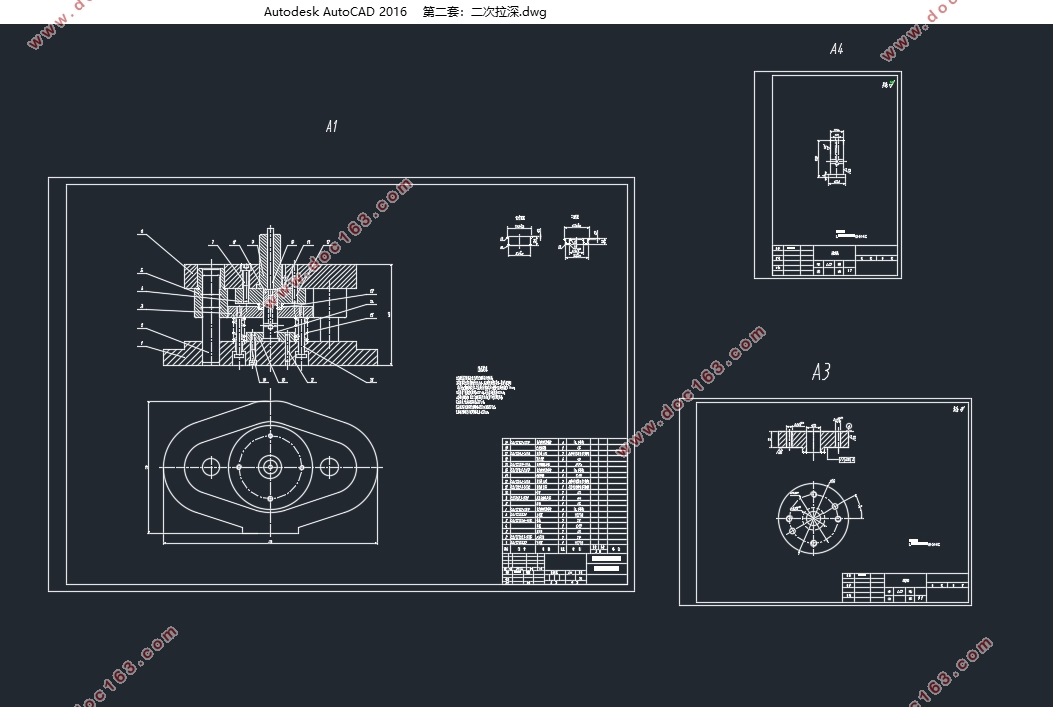Select the A3 sheet label
Viewport: 1053px width, 707px height.
click(821, 372)
